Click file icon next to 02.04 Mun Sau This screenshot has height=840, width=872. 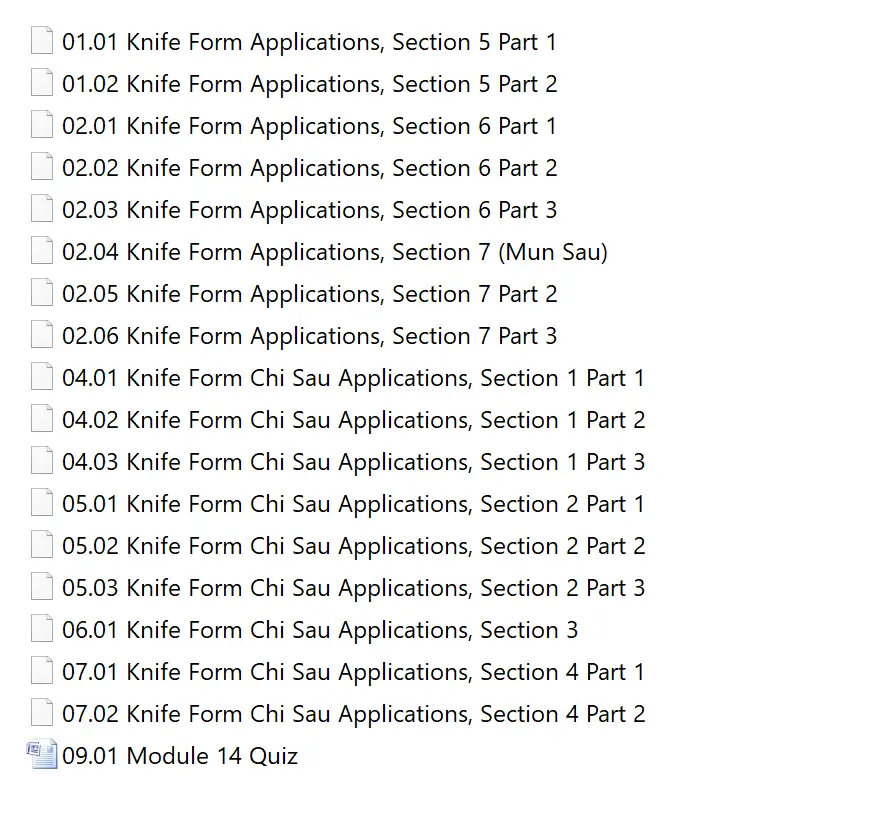[42, 252]
